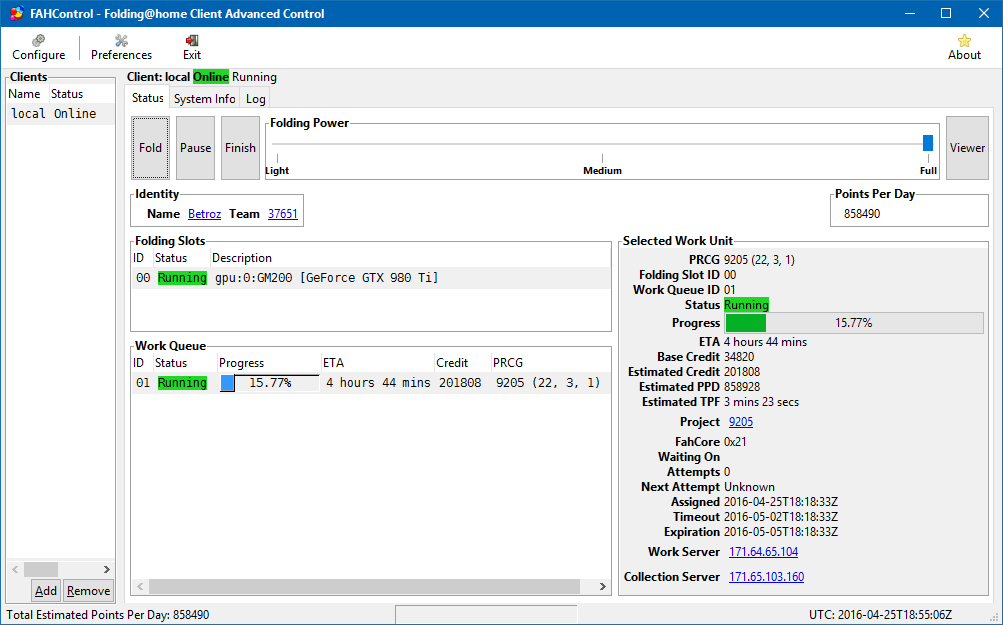Click the Fold button
The image size is (1003, 625).
click(x=150, y=148)
